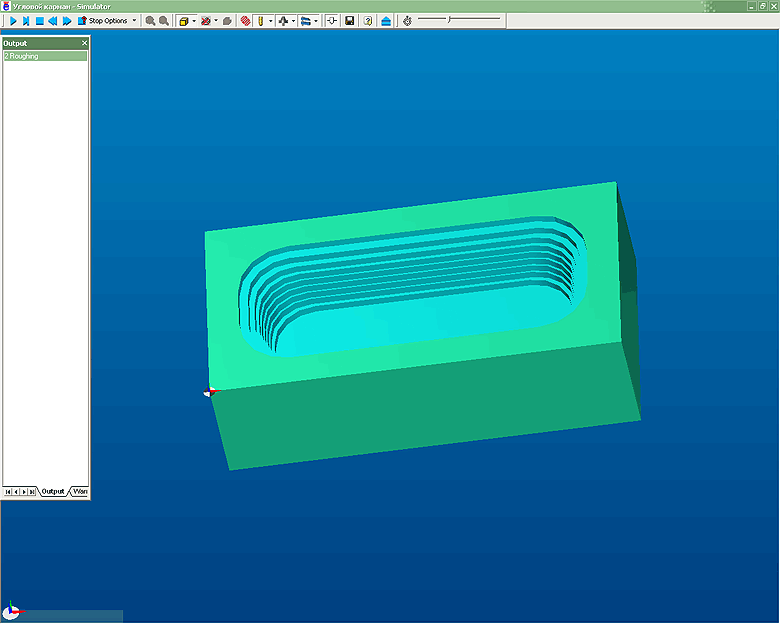
Task: Click the boxed down-arrow icon
Action: [332, 21]
